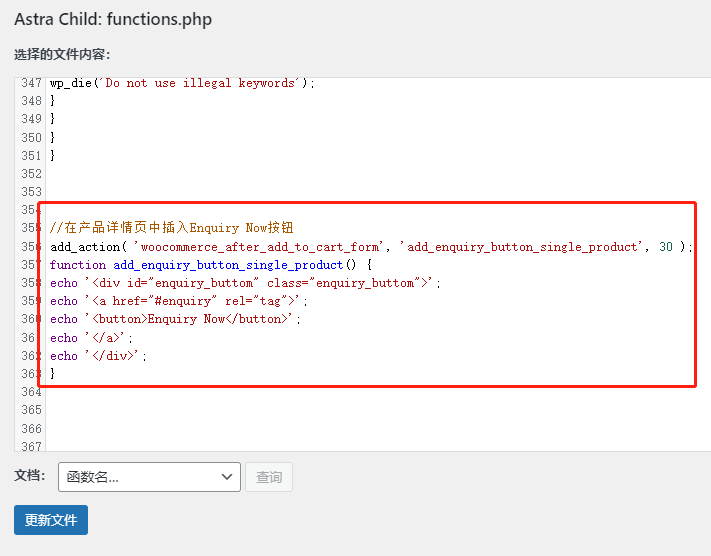Click the 更新文件 button
The height and width of the screenshot is (556, 711).
[51, 520]
